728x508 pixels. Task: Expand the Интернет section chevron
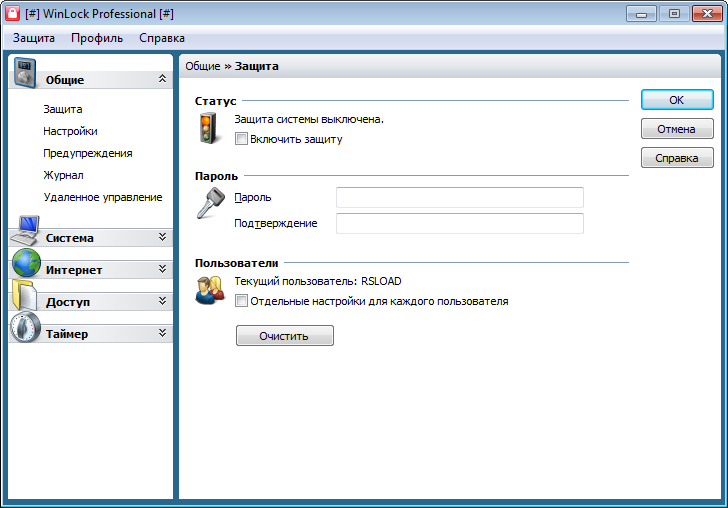162,269
